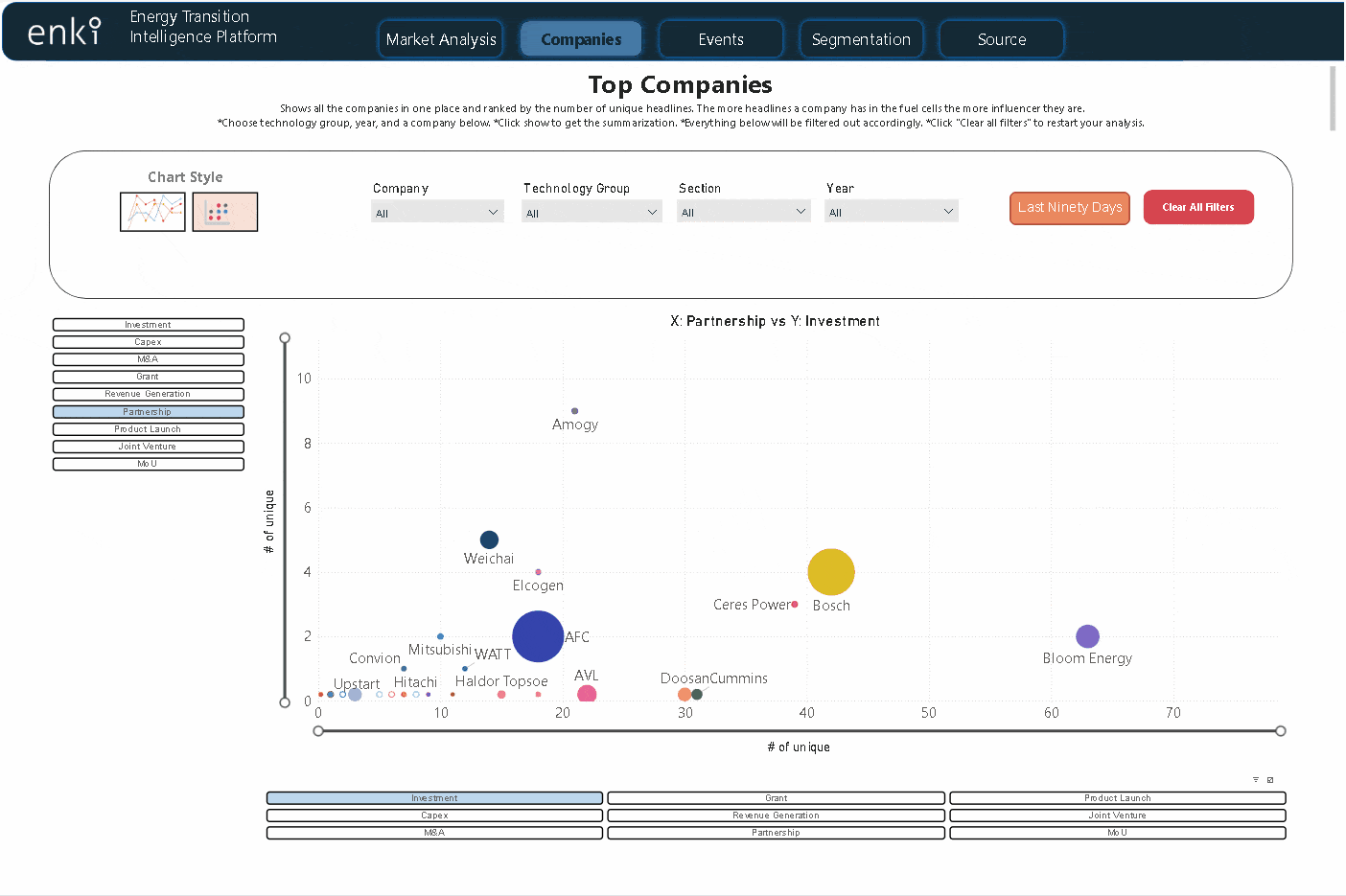Open the Year dropdown
Screen dimensions: 1346x896
[891, 213]
